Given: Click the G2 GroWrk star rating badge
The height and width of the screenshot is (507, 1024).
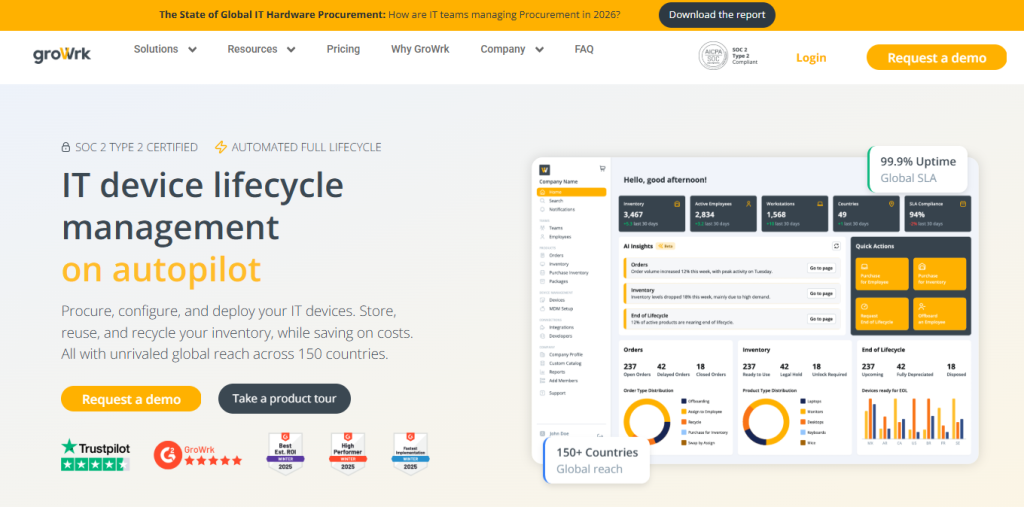Looking at the screenshot, I should [x=198, y=455].
